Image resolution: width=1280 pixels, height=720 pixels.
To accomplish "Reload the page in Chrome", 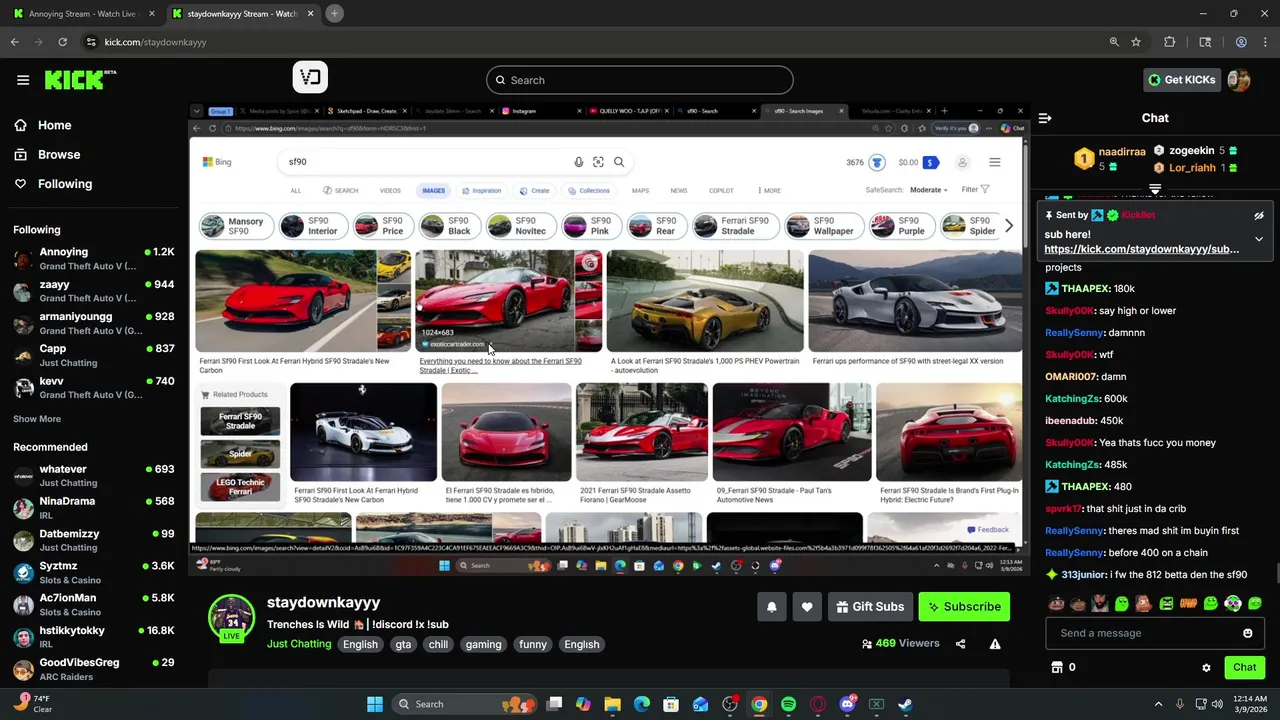I will (62, 42).
